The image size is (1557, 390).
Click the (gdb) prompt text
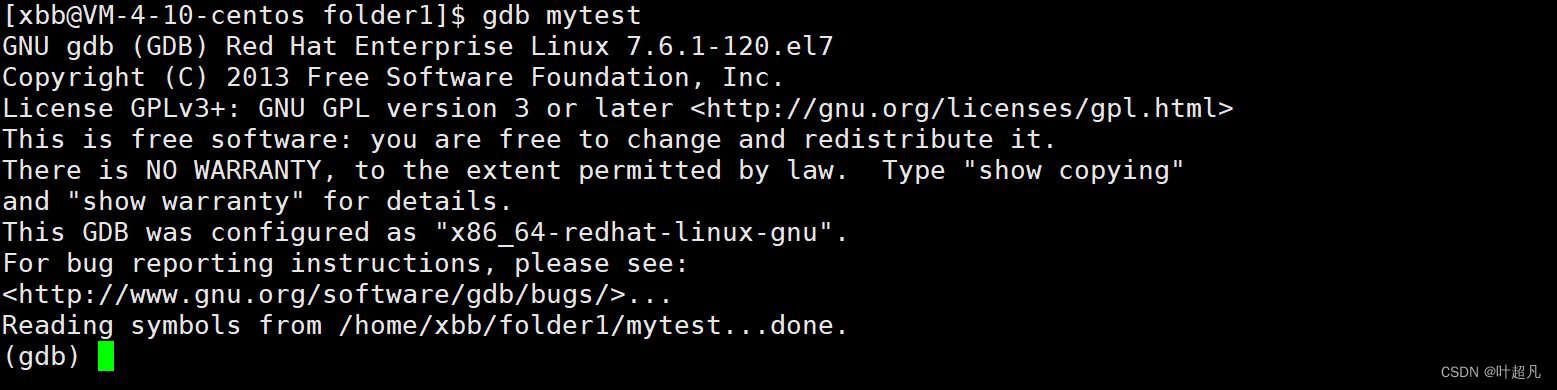[41, 356]
